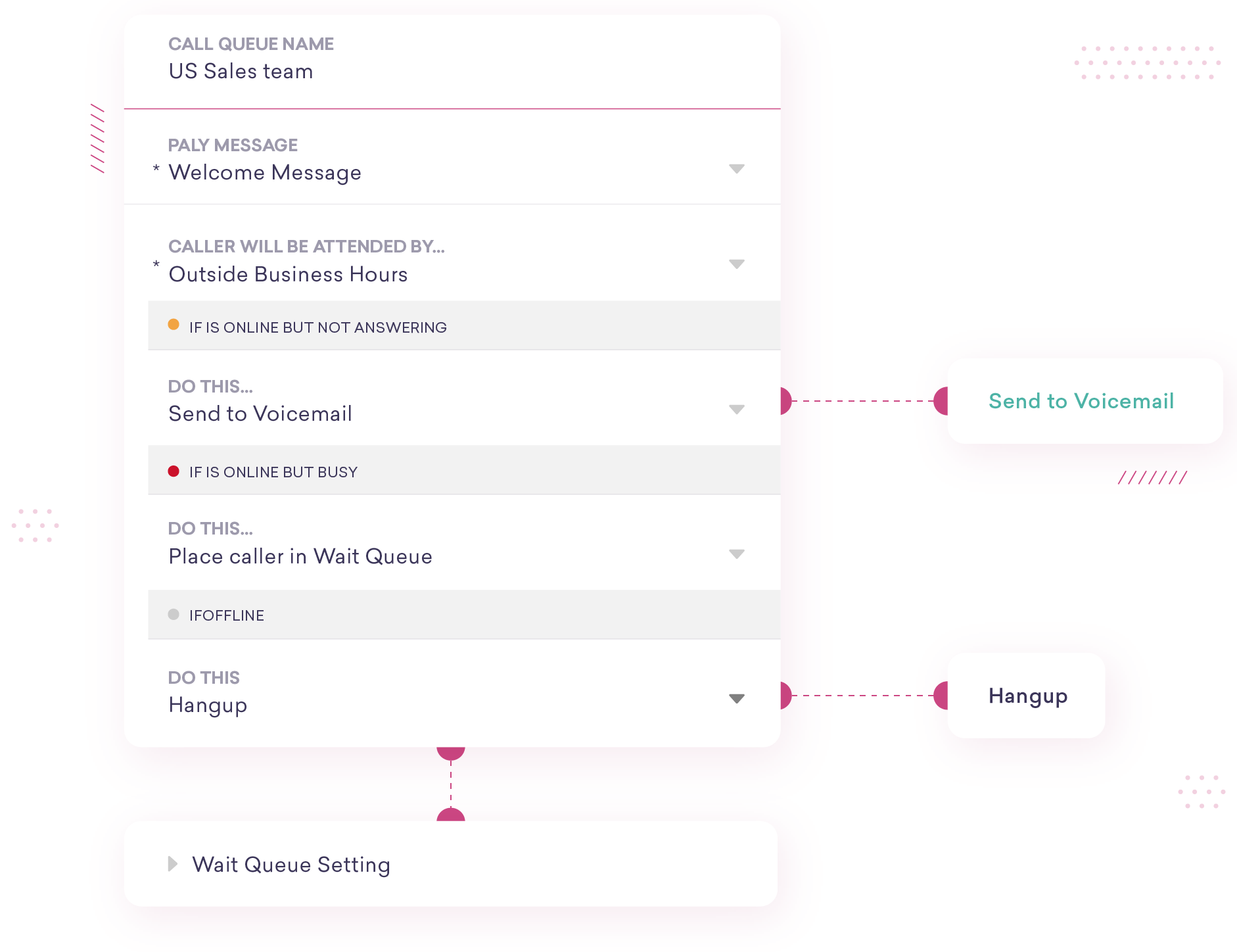Open the Caller Will Be Attended By dropdown
The image size is (1237, 952).
(737, 264)
